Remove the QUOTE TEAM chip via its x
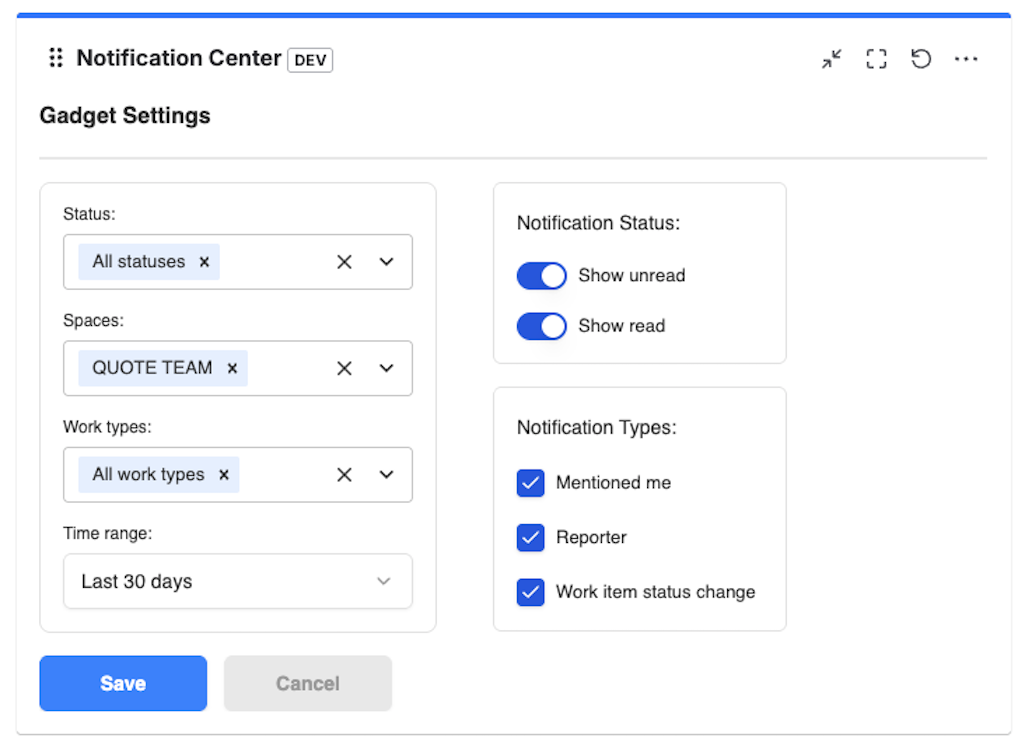Viewport: 1032px width, 745px height. 231,368
